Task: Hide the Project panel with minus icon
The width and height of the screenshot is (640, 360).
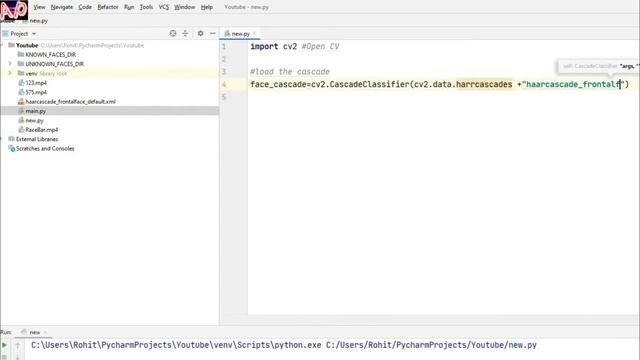Action: point(213,33)
